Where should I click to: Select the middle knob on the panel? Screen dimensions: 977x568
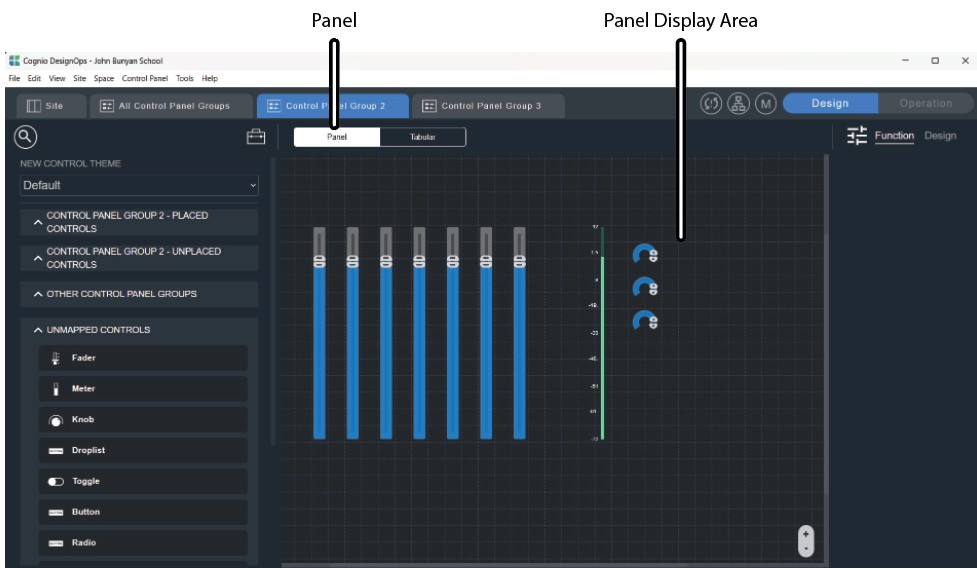pyautogui.click(x=645, y=287)
